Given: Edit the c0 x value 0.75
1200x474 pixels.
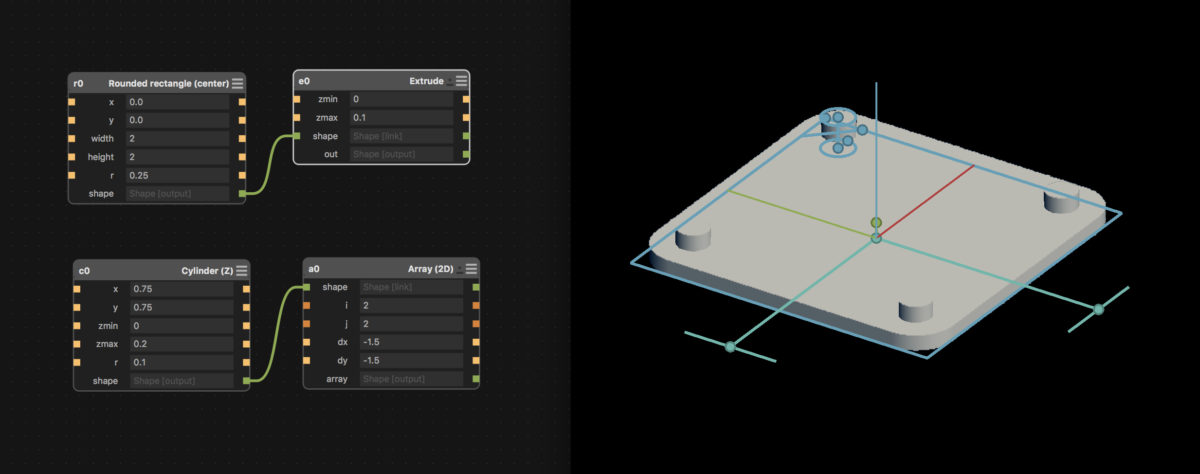Looking at the screenshot, I should (181, 289).
